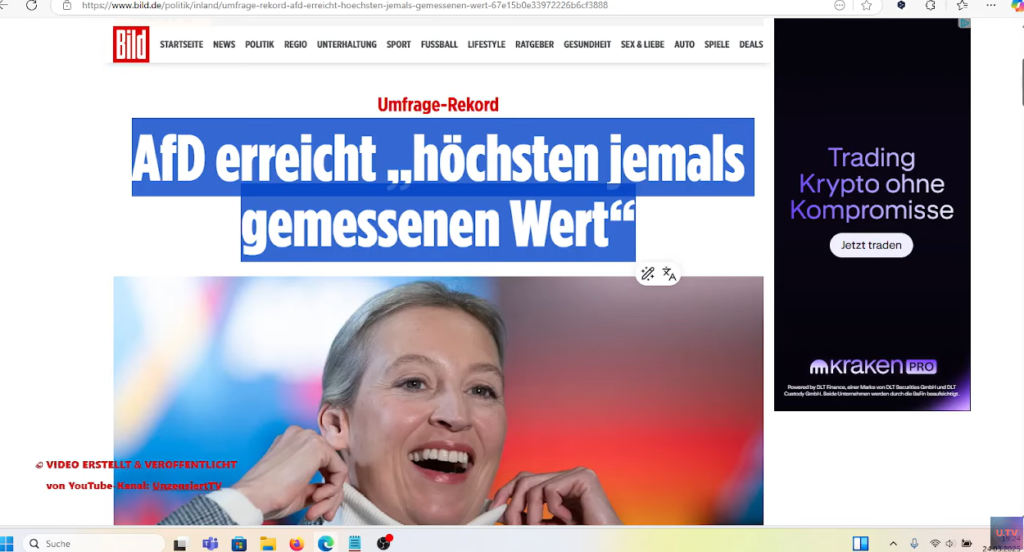The height and width of the screenshot is (552, 1024).
Task: Click the translate selection icon
Action: [669, 274]
